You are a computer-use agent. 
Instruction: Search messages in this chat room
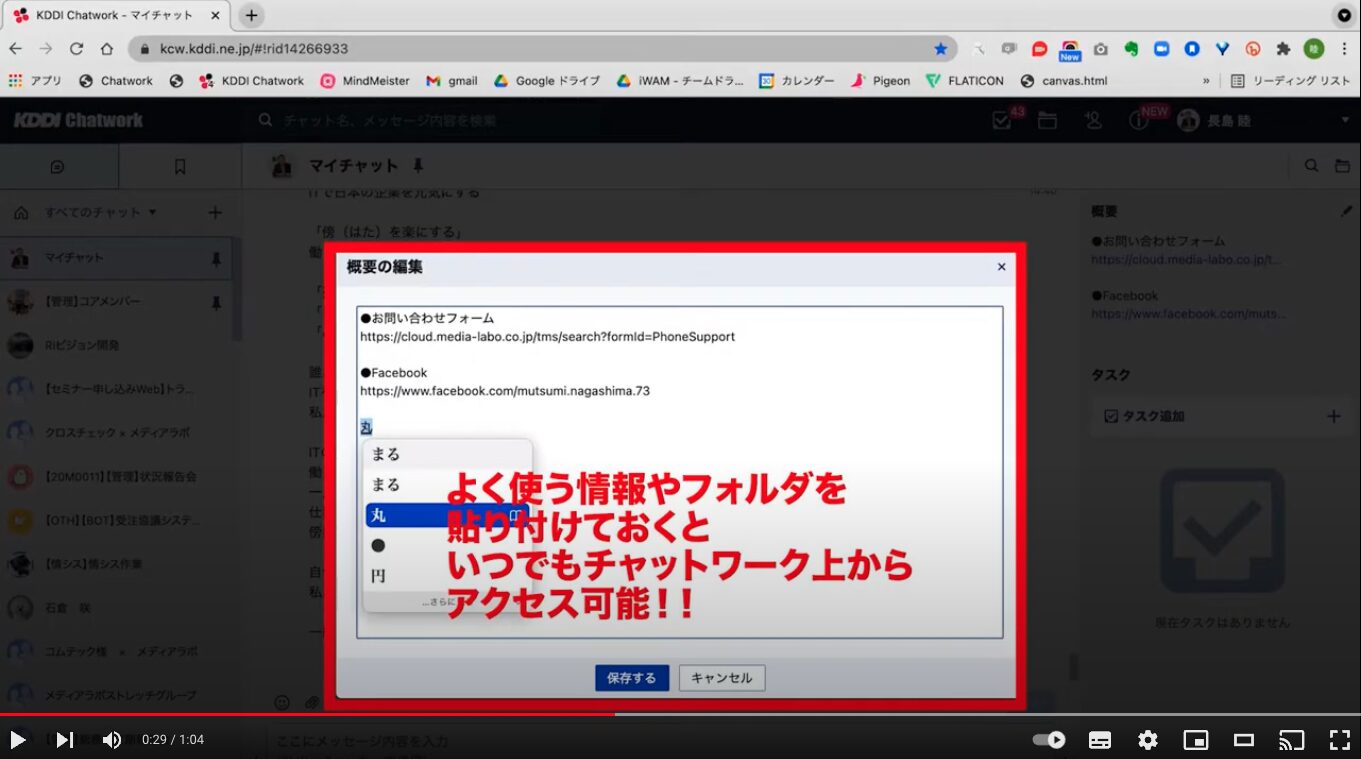1311,166
